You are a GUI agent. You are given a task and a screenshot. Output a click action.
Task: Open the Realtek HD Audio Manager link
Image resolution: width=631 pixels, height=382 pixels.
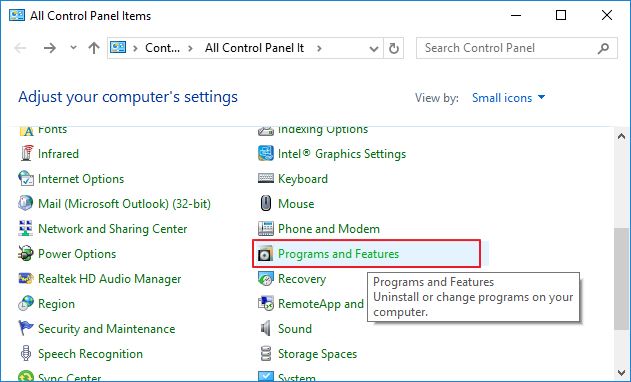point(109,279)
